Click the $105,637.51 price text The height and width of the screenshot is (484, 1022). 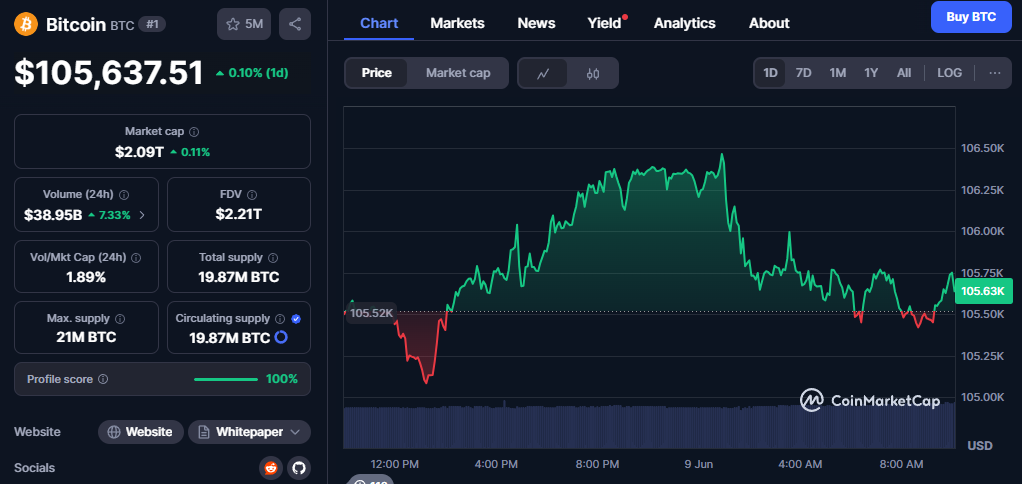(x=109, y=73)
